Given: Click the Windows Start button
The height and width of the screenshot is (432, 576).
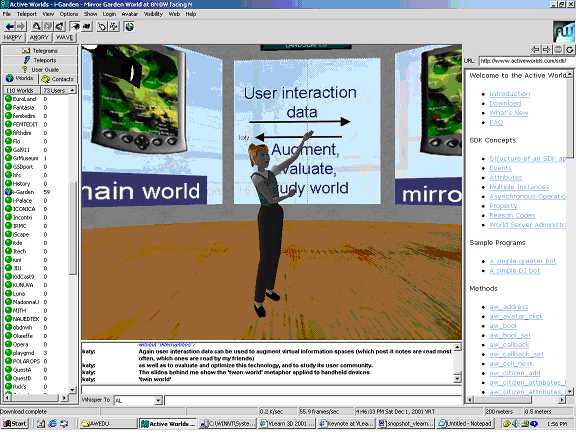Looking at the screenshot, I should click(x=14, y=424).
